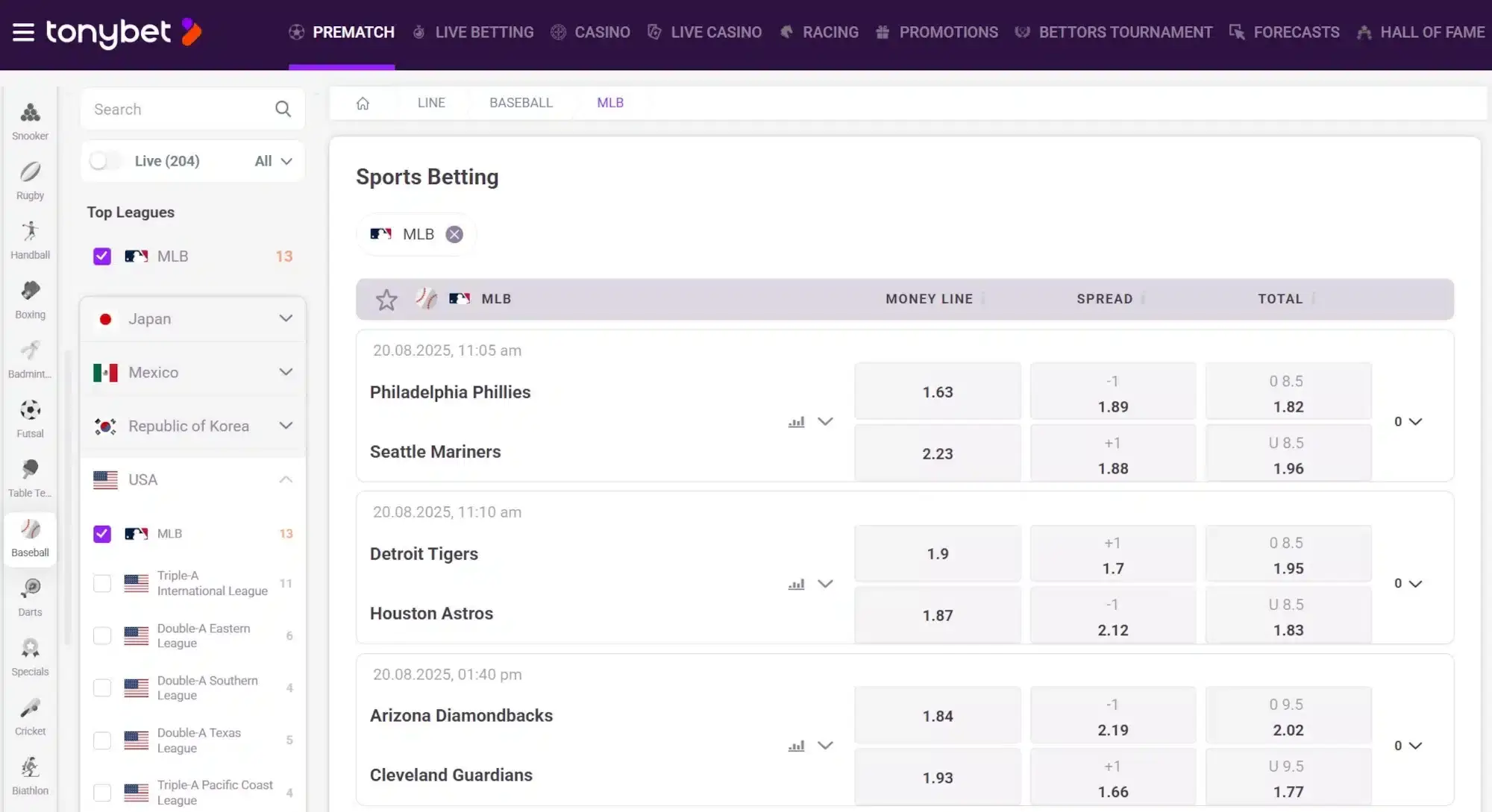Select the Snooker sport in sidebar
The width and height of the screenshot is (1492, 812).
[x=30, y=116]
